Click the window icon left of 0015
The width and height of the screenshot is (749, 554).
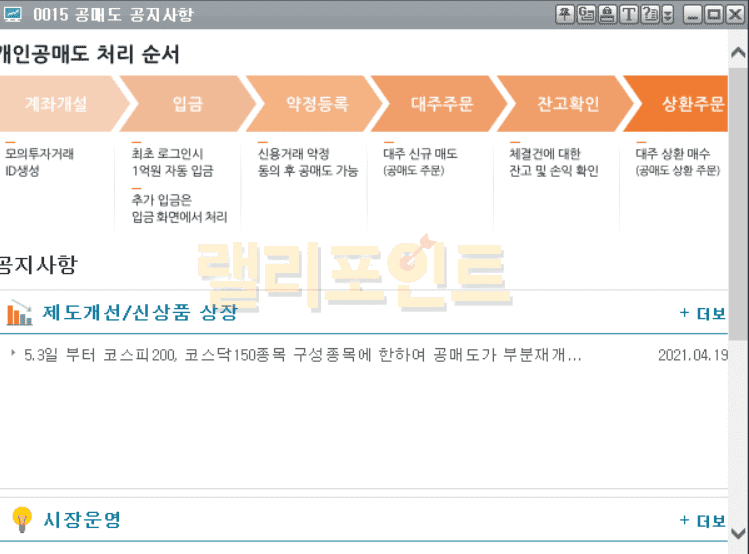(x=13, y=14)
